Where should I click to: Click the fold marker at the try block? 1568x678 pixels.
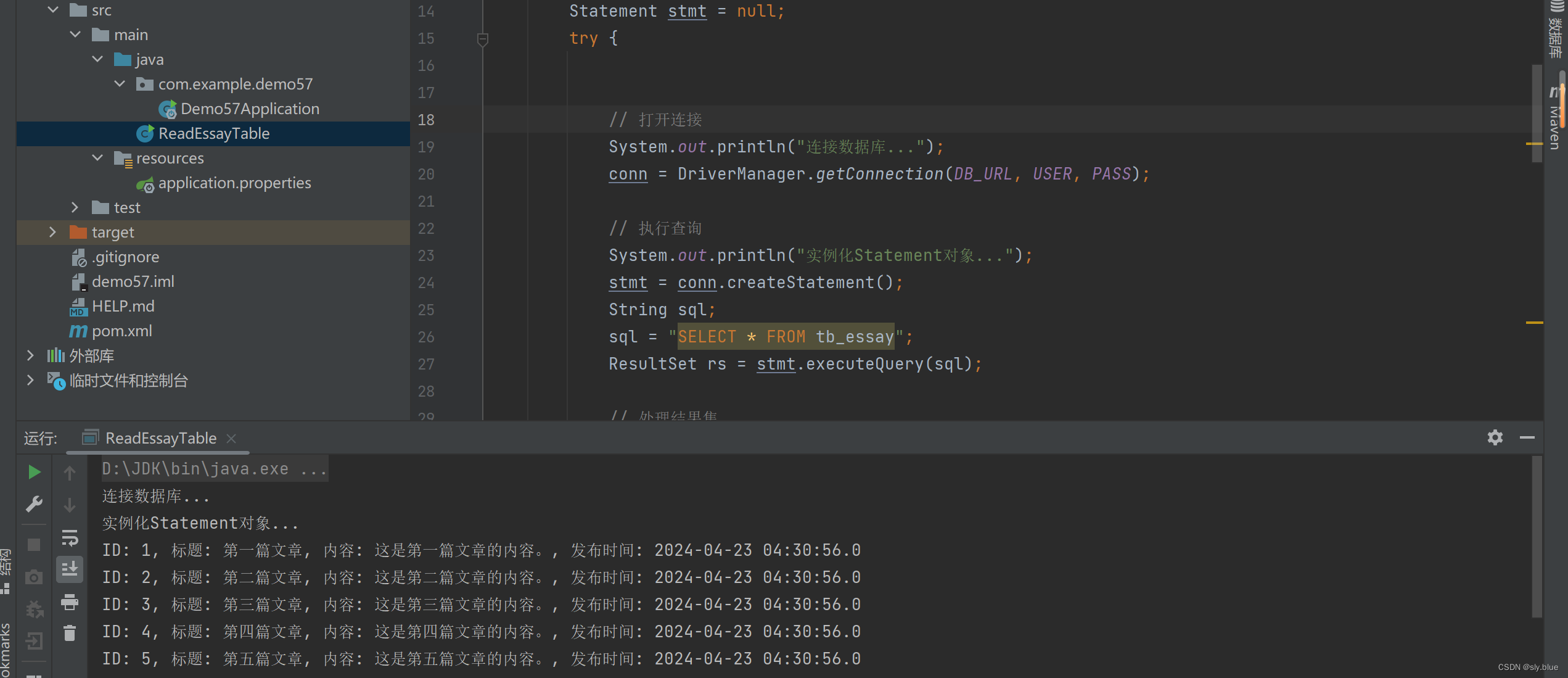coord(483,39)
